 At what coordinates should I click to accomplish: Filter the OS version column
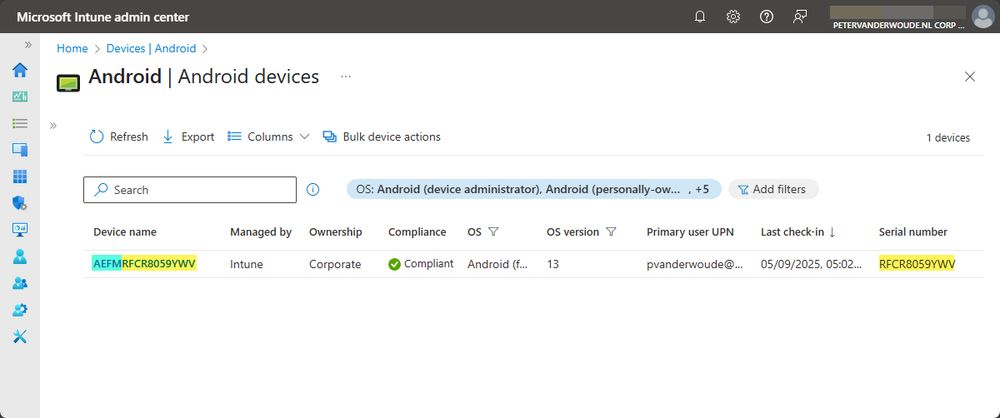[611, 232]
